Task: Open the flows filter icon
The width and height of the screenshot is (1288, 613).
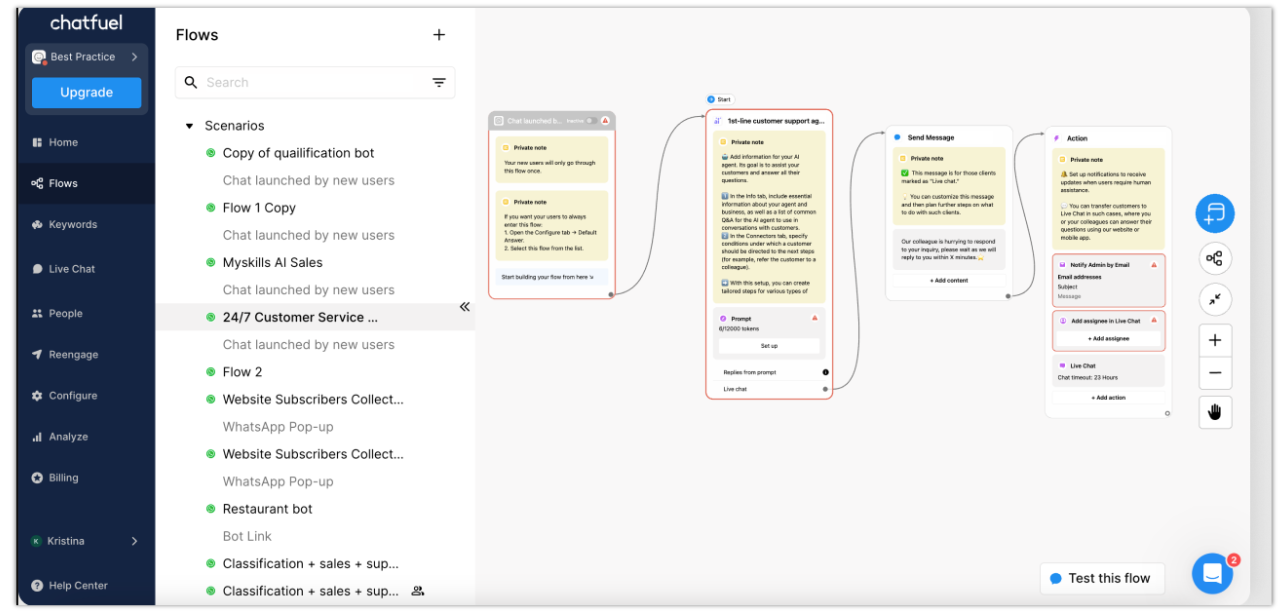Action: tap(439, 83)
